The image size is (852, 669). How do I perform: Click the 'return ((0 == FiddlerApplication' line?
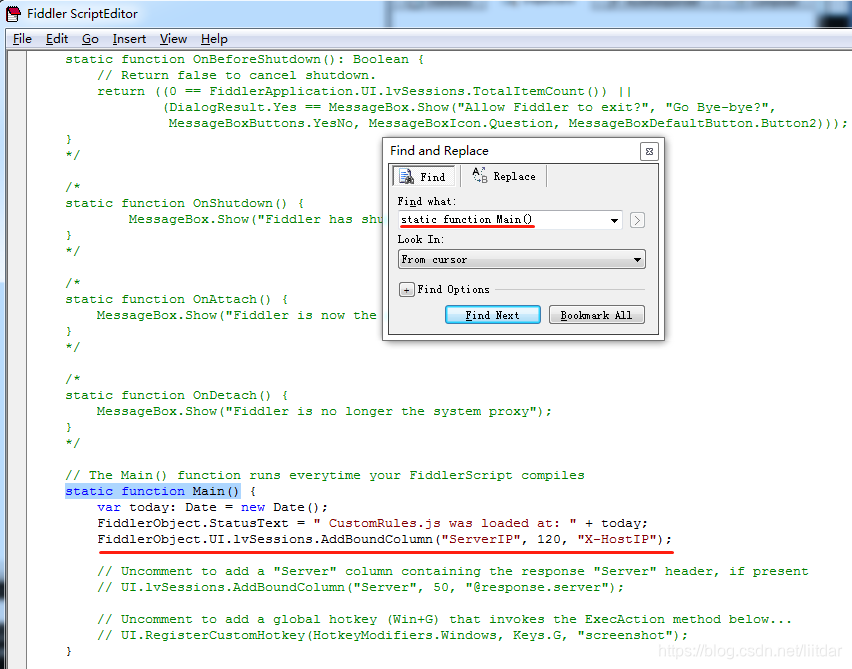[364, 91]
